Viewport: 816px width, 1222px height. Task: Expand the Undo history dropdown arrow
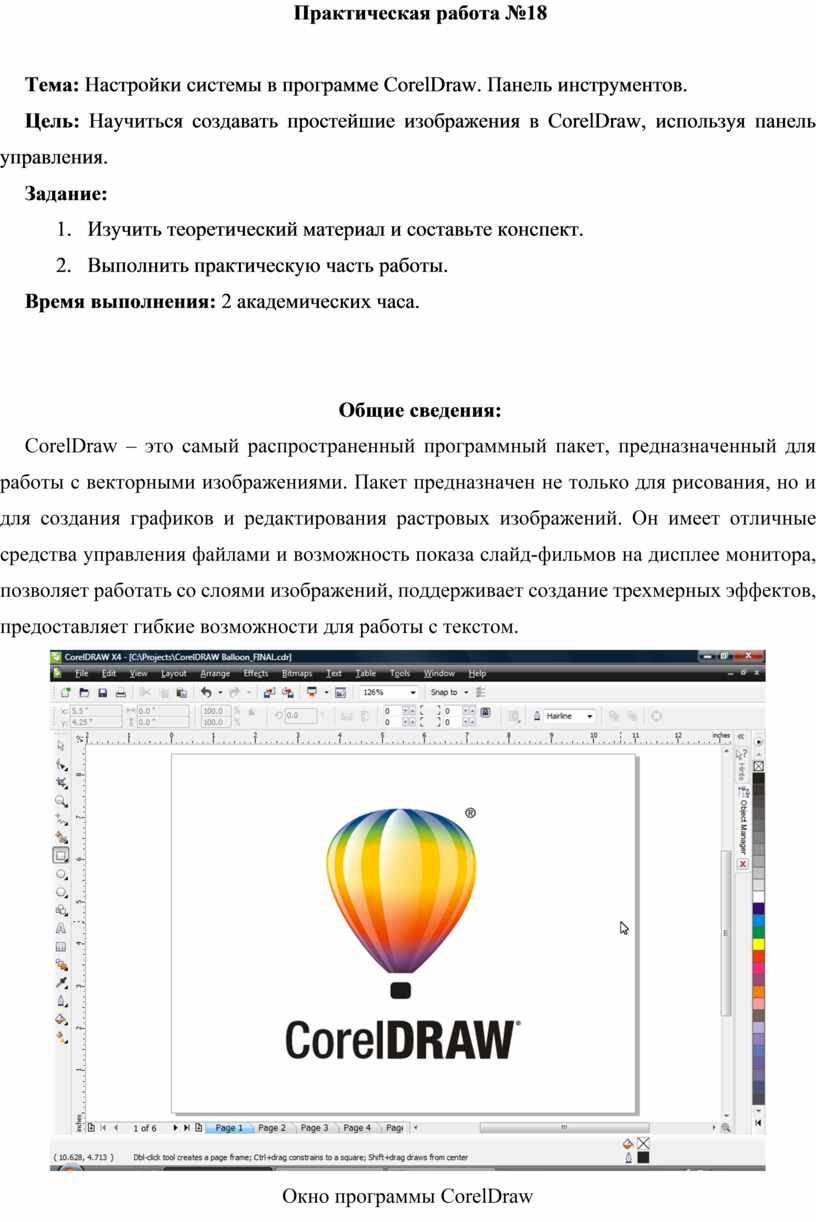(220, 692)
